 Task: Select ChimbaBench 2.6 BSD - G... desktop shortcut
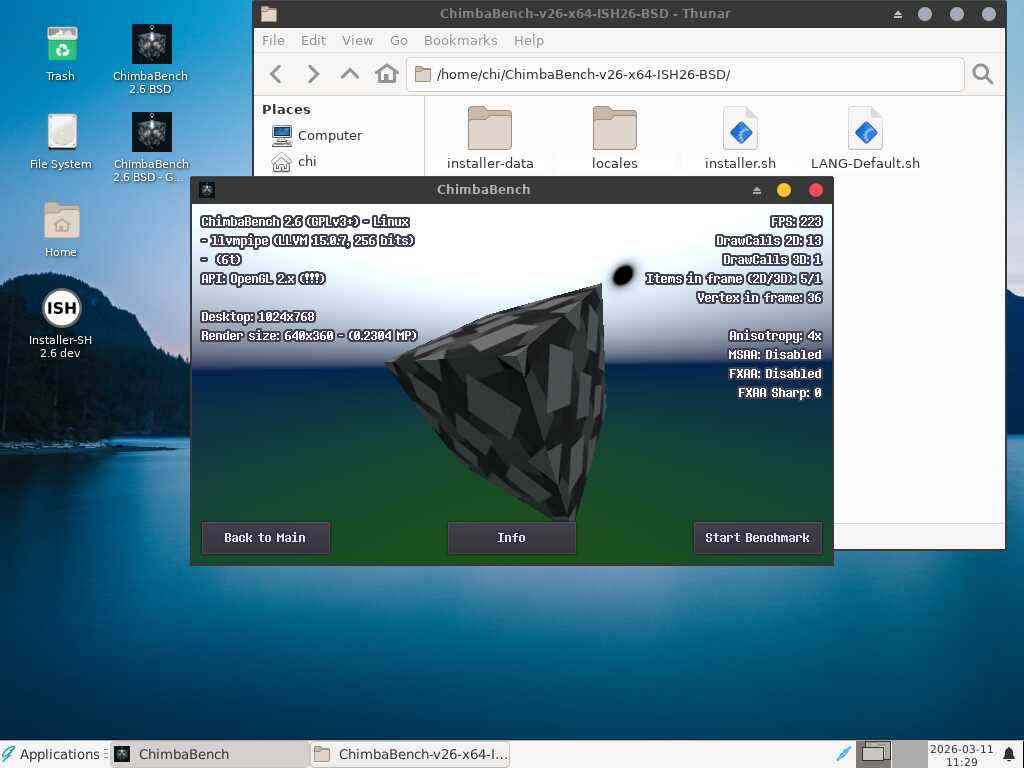[x=151, y=147]
